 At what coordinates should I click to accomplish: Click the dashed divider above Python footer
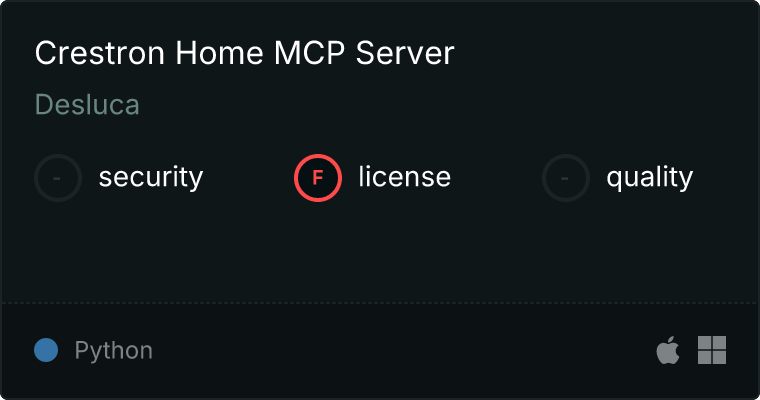pos(380,303)
